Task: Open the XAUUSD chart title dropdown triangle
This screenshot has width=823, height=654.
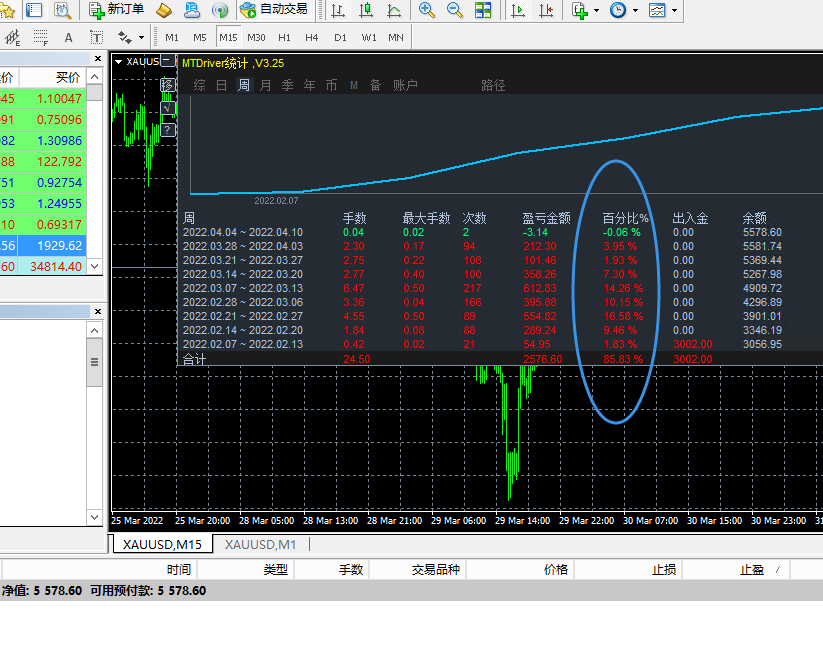Action: point(119,62)
